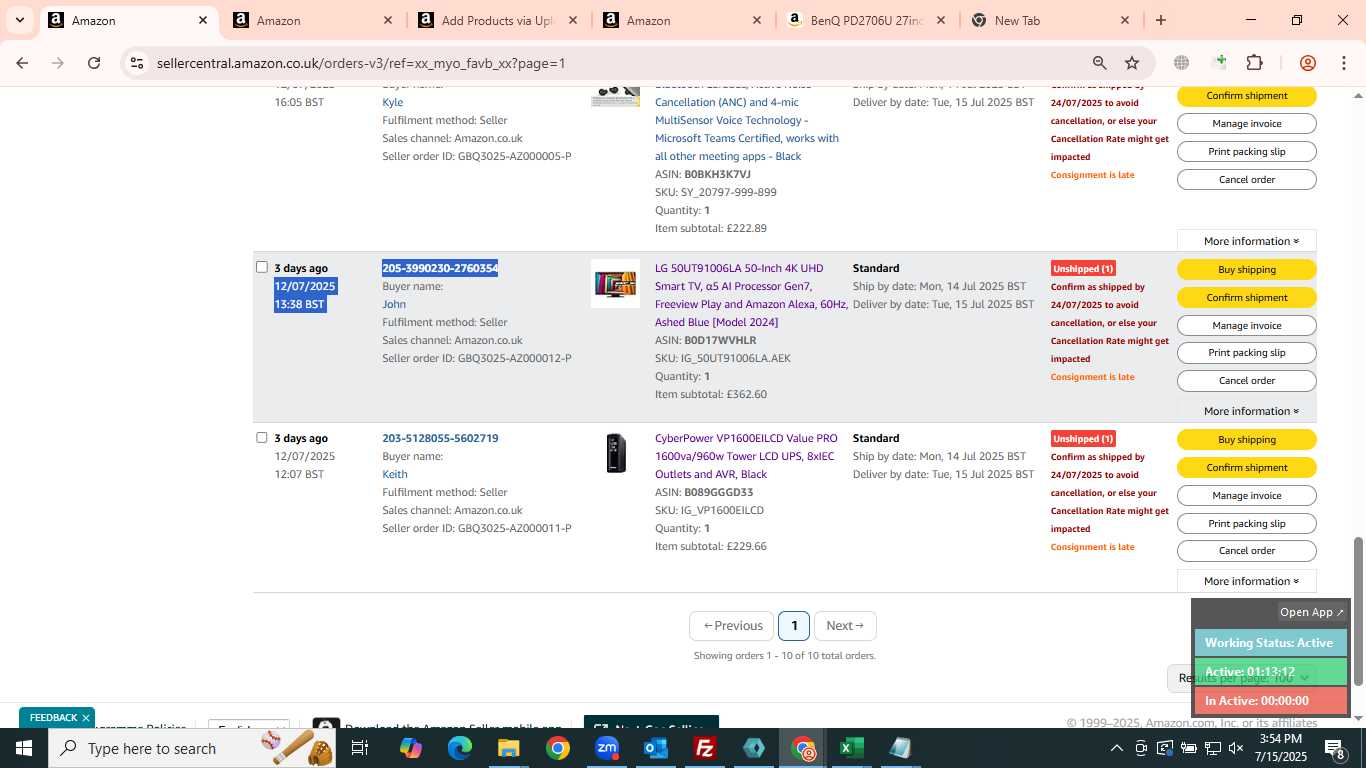The height and width of the screenshot is (768, 1366).
Task: Click SKU text IG_50UT91006LA.AEK
Action: pyautogui.click(x=723, y=358)
